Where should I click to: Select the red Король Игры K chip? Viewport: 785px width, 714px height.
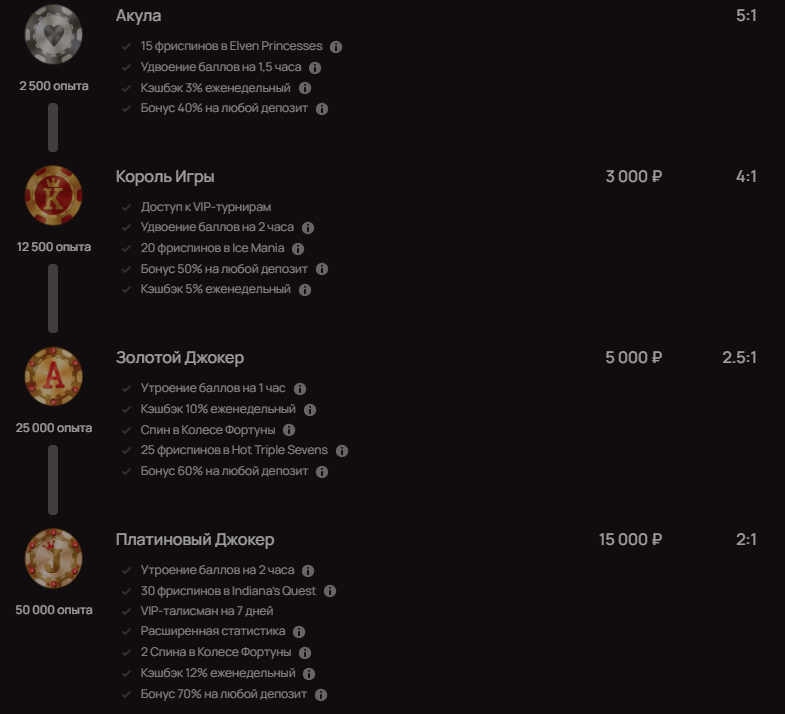click(x=54, y=195)
